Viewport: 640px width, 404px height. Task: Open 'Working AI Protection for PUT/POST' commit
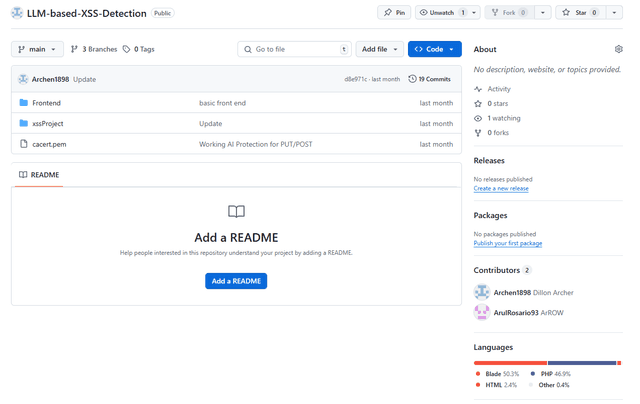(x=256, y=144)
